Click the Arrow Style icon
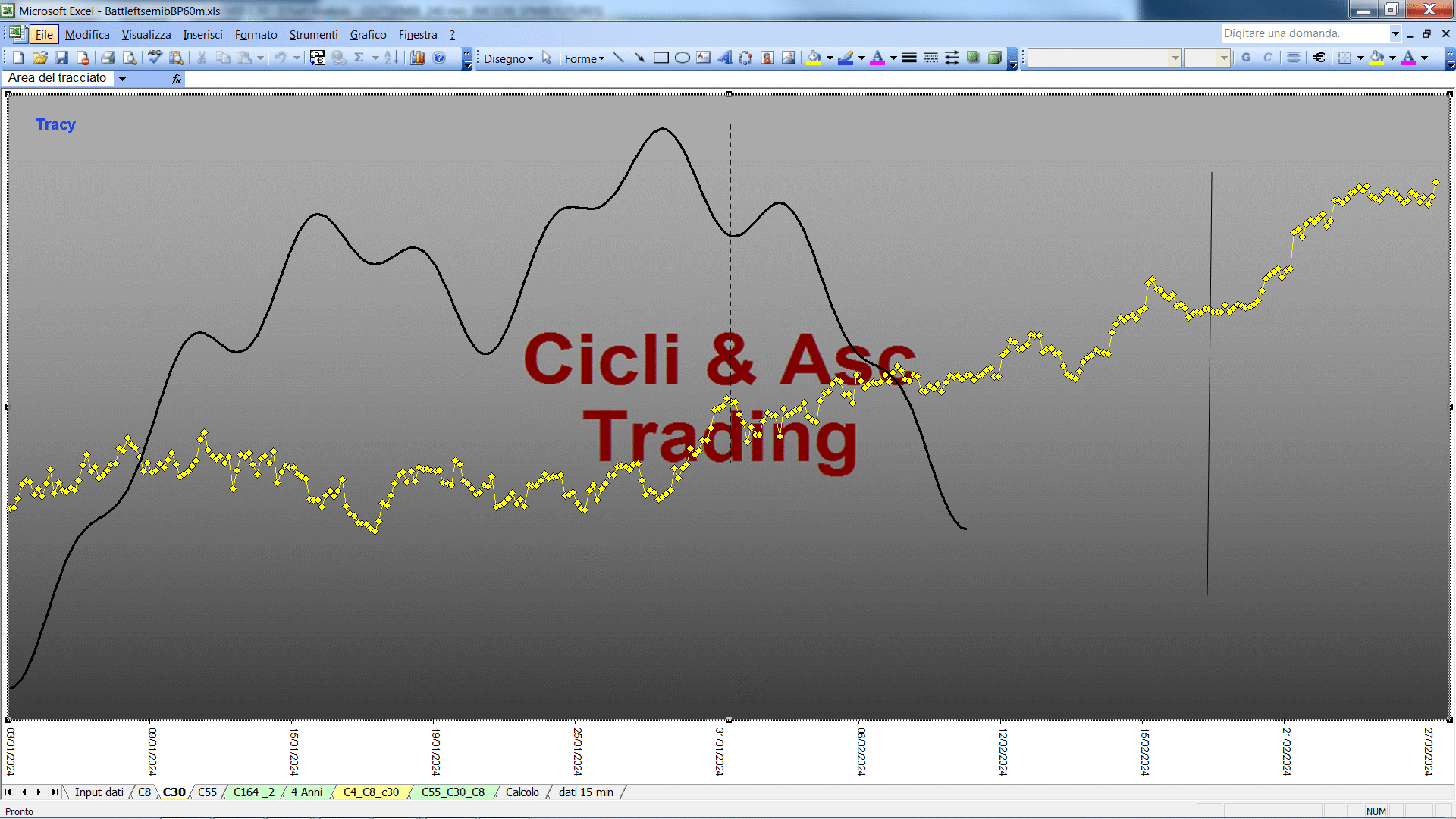Image resolution: width=1456 pixels, height=819 pixels. pos(952,58)
